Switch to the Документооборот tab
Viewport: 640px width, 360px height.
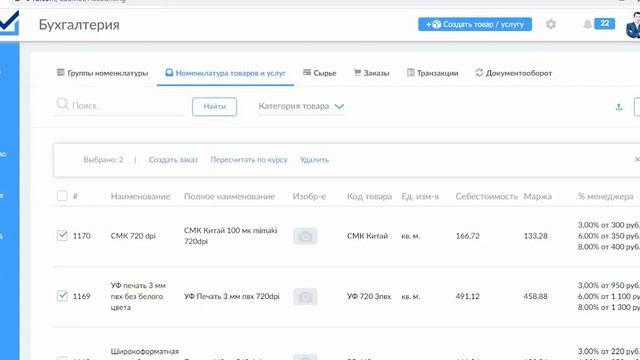coord(513,73)
